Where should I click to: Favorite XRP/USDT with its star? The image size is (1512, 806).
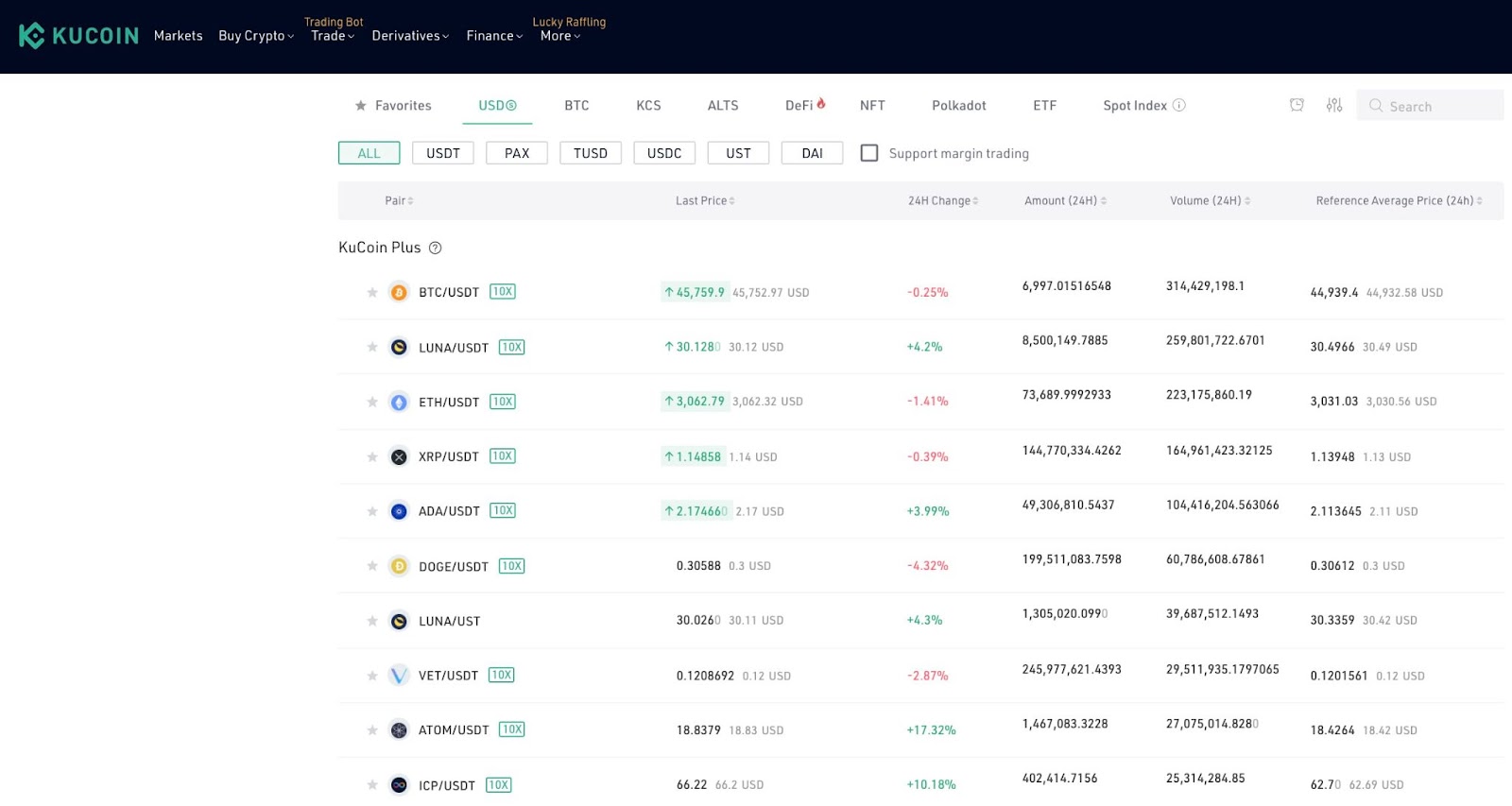372,456
